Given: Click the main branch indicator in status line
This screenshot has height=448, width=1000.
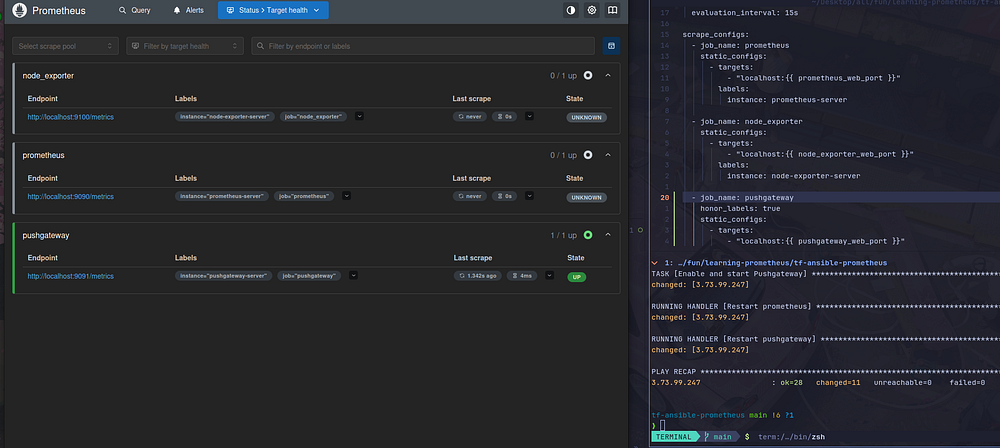Looking at the screenshot, I should [x=721, y=437].
